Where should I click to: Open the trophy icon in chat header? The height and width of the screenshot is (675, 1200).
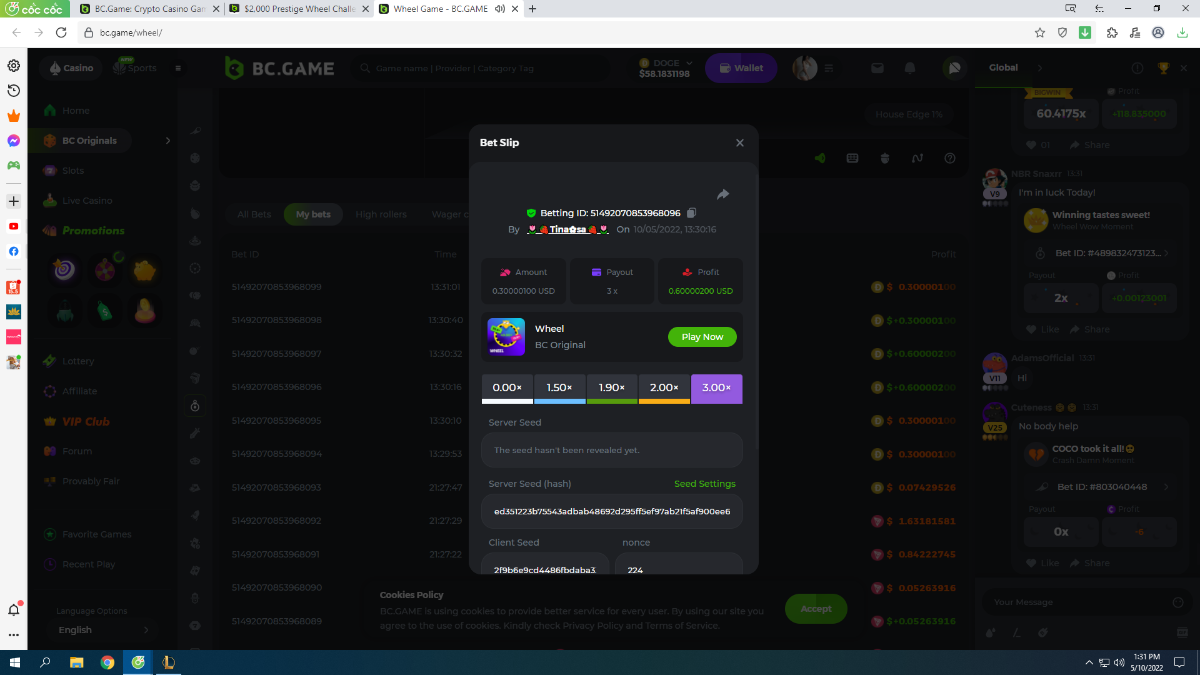click(1163, 68)
